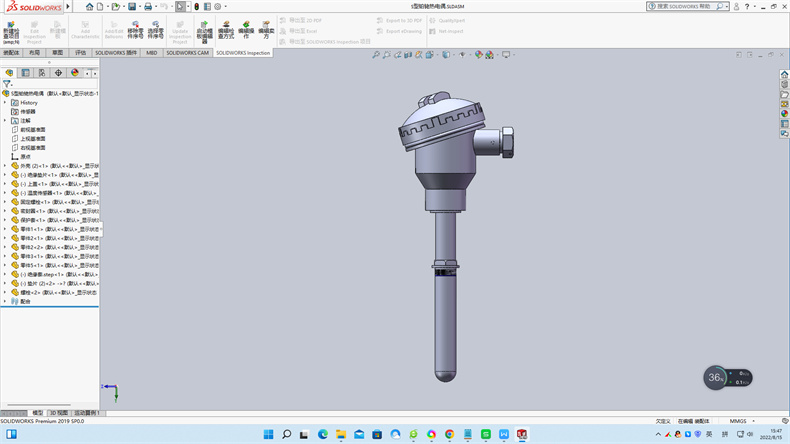
Task: Open the ConfigurationManager tab icon
Action: pyautogui.click(x=42, y=73)
